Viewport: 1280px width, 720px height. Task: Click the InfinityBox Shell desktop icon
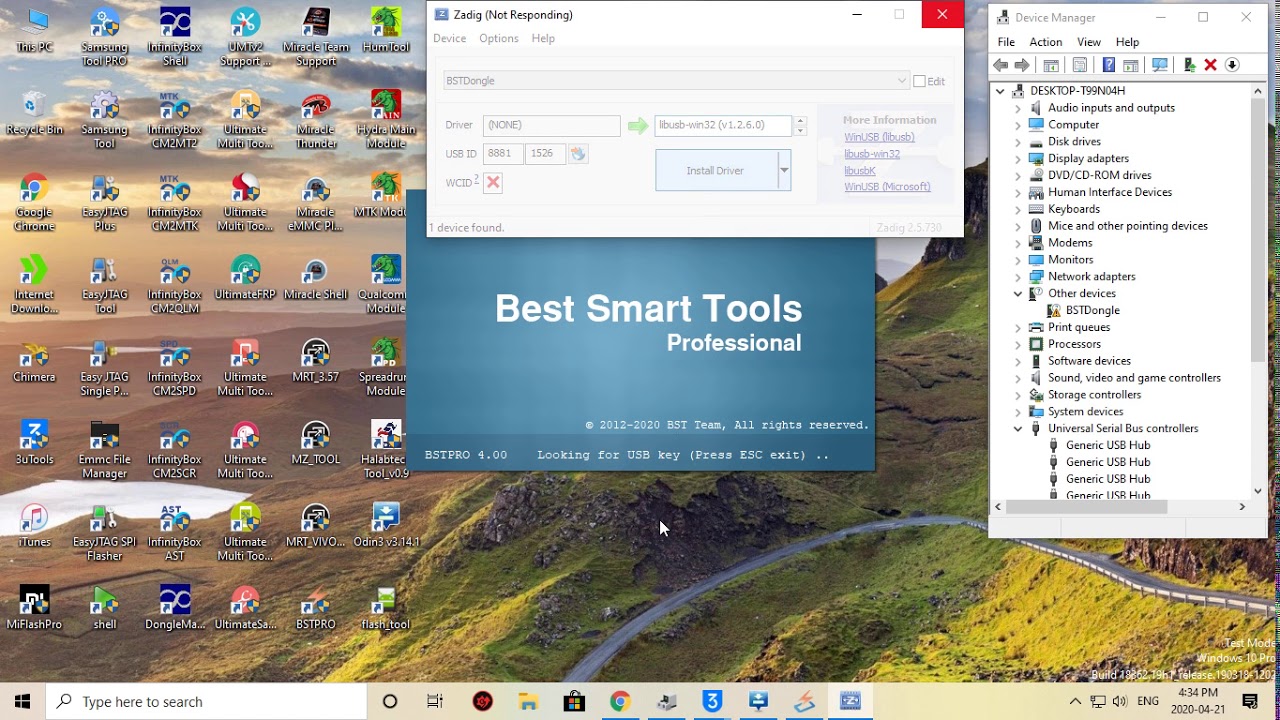pos(175,37)
